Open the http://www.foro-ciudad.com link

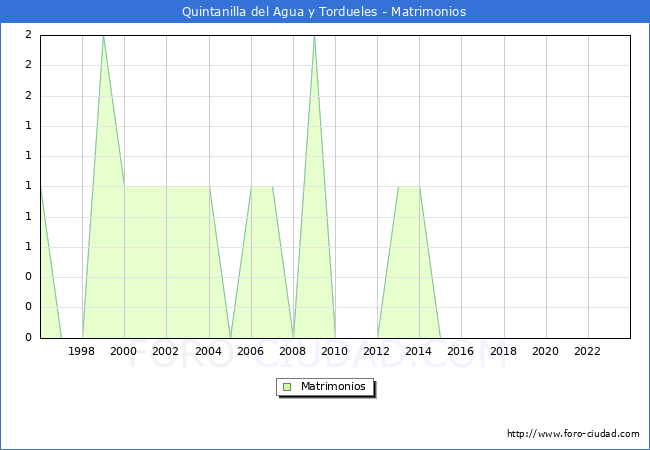coord(573,433)
